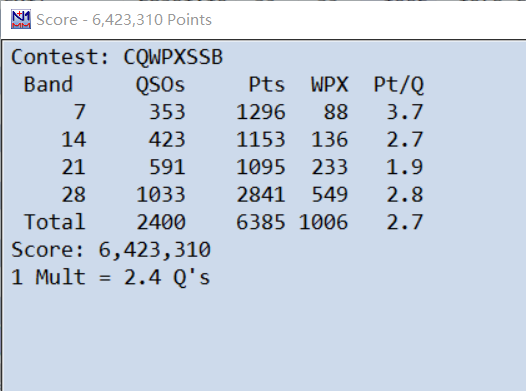Click the '1 Mult = 2.4 Q's' line

[111, 277]
